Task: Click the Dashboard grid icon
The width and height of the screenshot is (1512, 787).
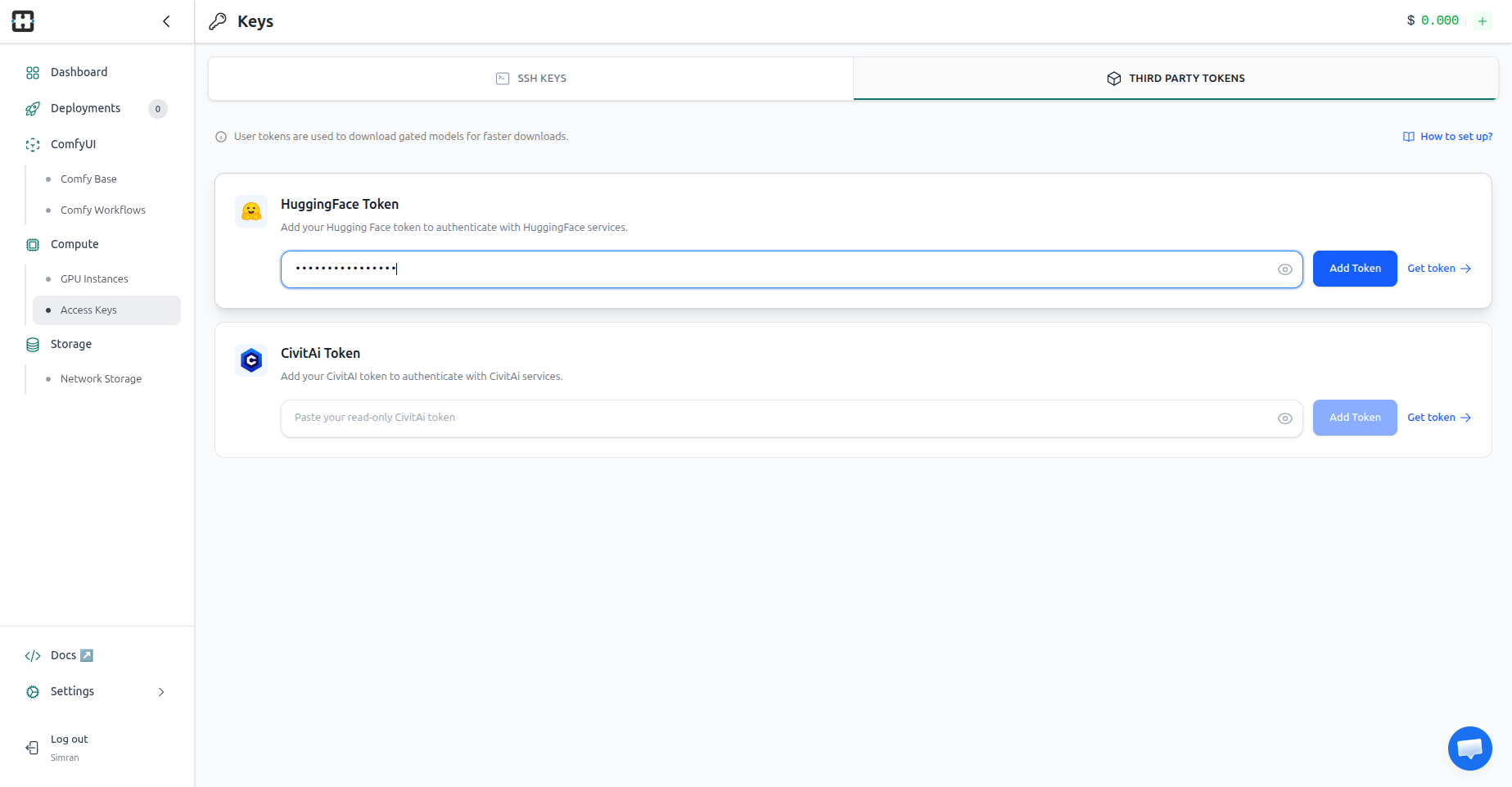Action: [x=33, y=73]
